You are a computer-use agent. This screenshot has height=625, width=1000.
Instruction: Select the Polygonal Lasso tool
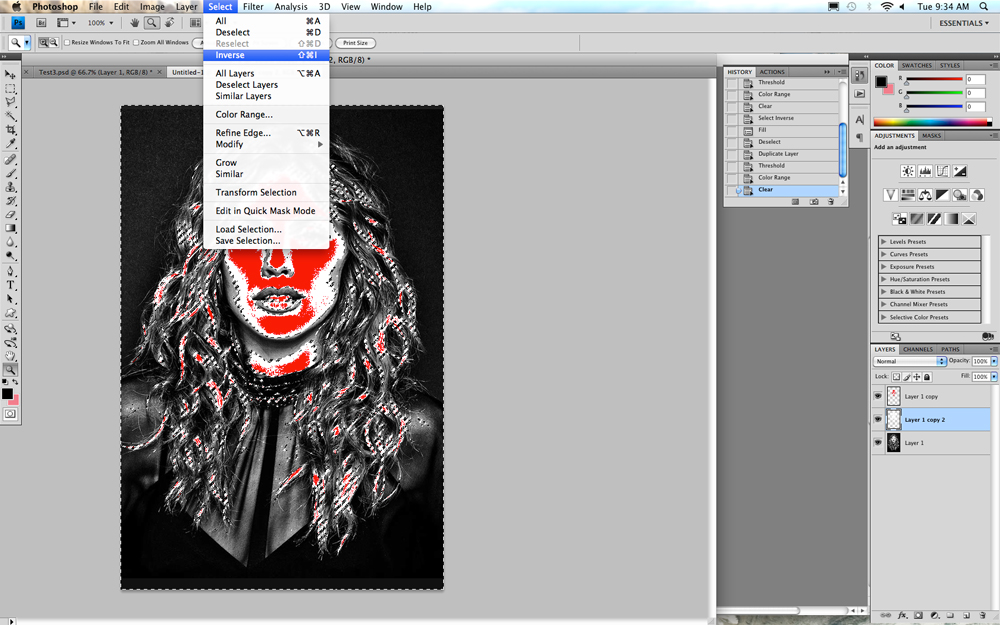tap(10, 102)
